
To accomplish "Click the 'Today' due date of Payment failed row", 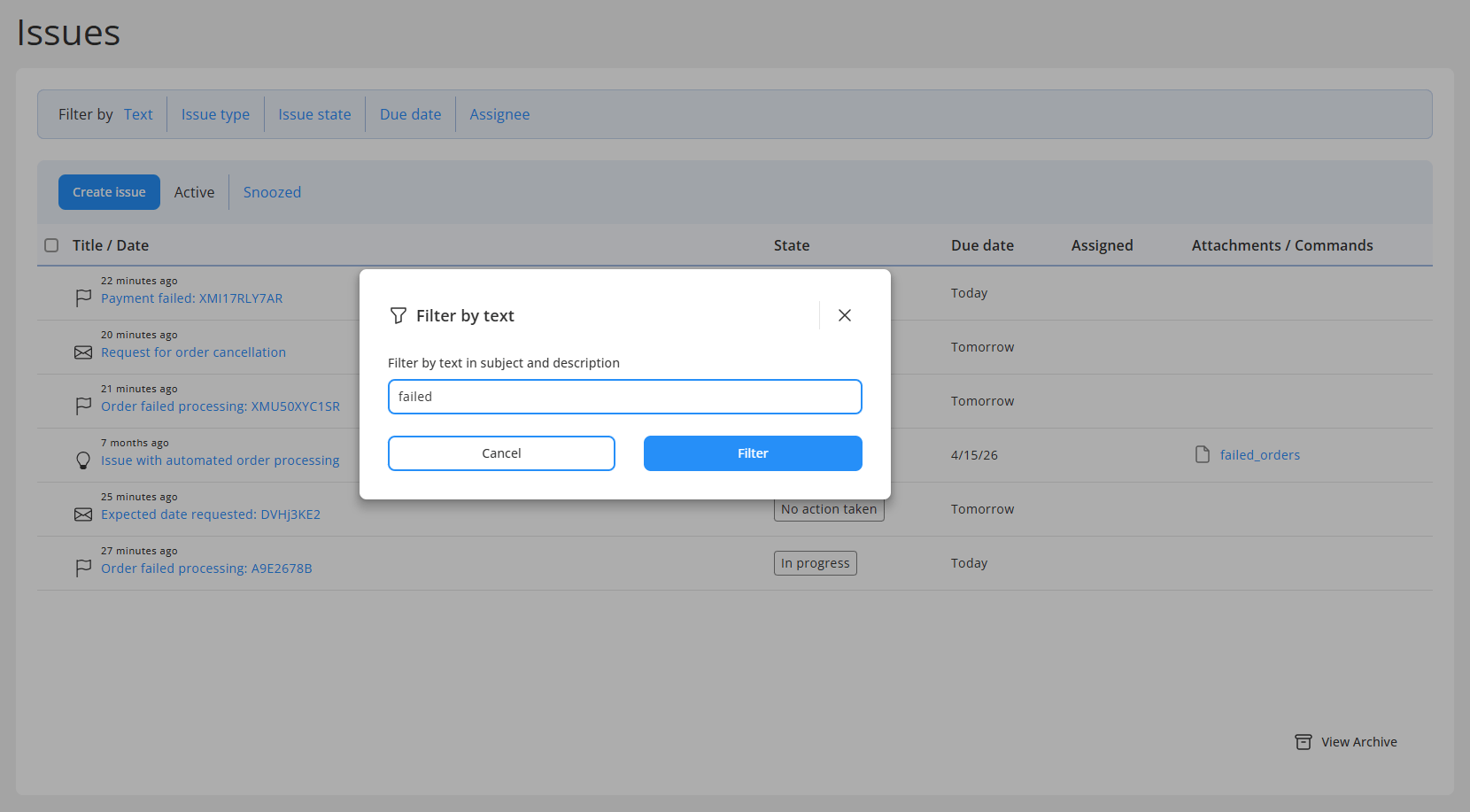I will pyautogui.click(x=969, y=293).
